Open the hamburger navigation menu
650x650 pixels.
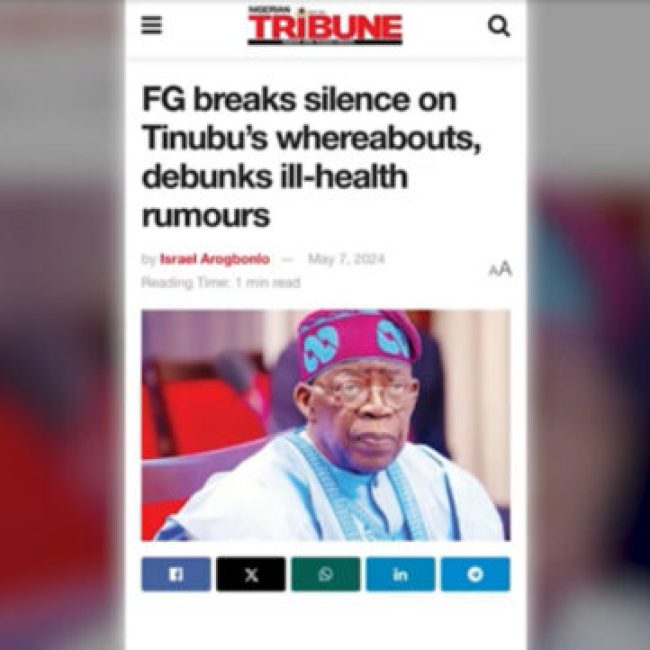pyautogui.click(x=151, y=26)
